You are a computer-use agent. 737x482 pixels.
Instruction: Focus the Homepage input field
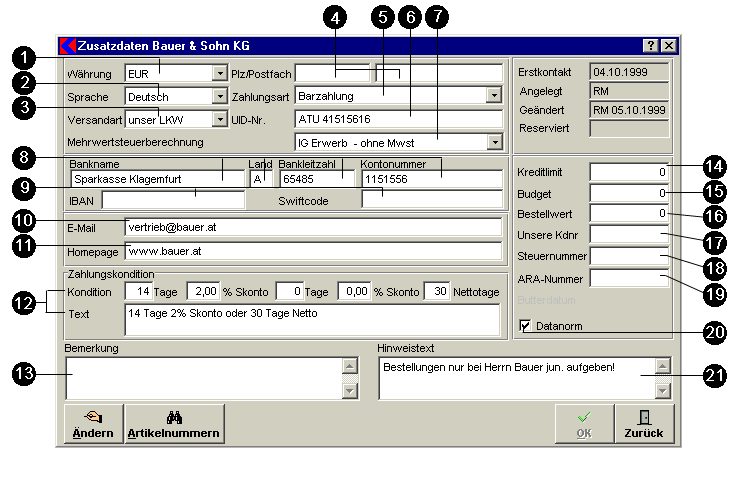312,250
